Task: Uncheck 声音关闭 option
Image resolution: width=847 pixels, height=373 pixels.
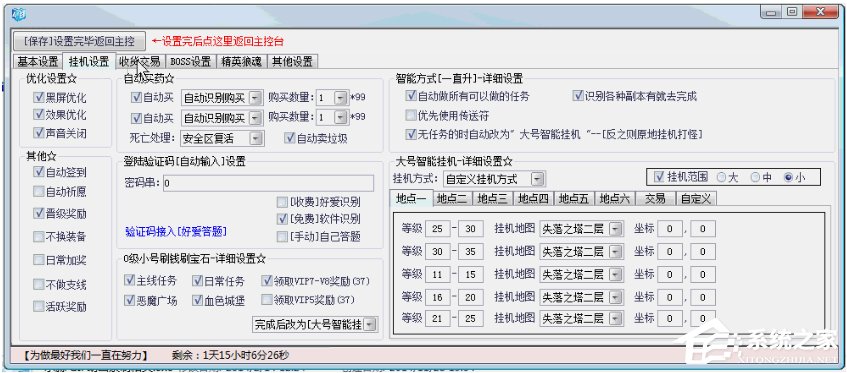Action: (59, 132)
